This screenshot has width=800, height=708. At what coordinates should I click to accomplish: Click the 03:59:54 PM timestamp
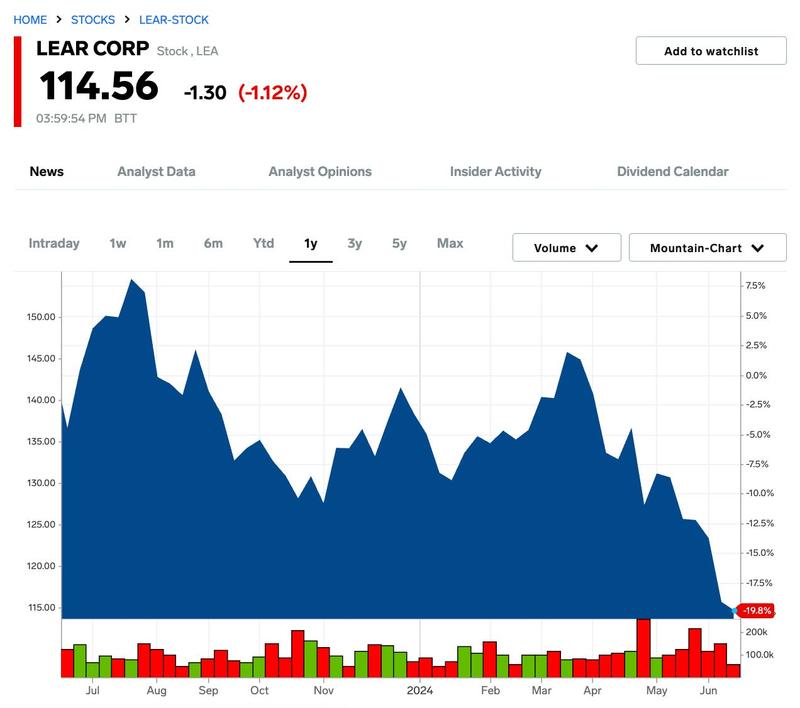[71, 118]
